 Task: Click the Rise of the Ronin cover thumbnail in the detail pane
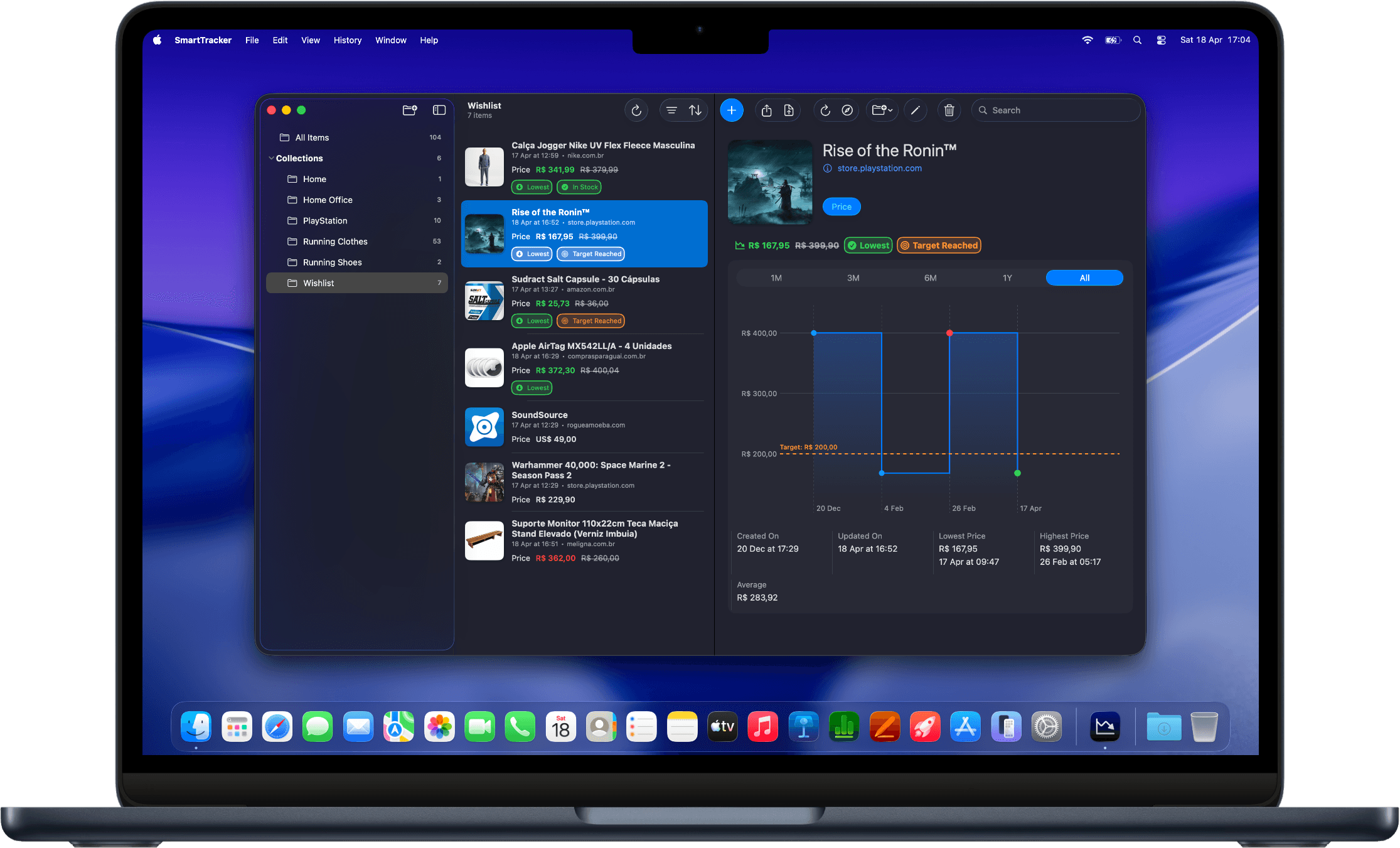pyautogui.click(x=770, y=182)
